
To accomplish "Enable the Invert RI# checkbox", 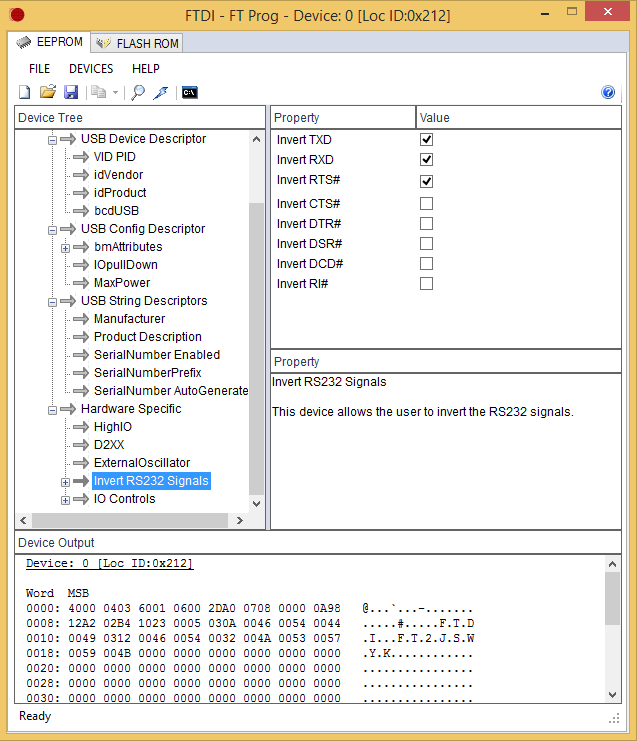I will point(426,284).
